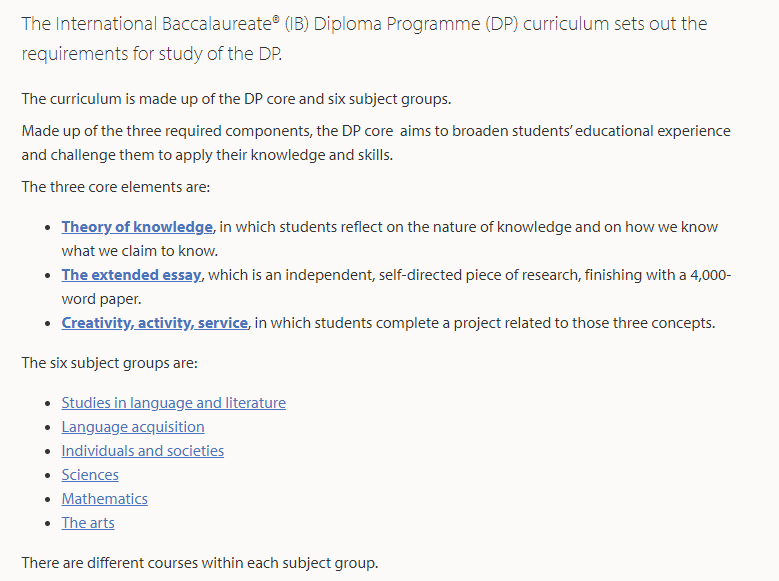Open Studies in language and literature
Image resolution: width=779 pixels, height=581 pixels.
tap(173, 403)
